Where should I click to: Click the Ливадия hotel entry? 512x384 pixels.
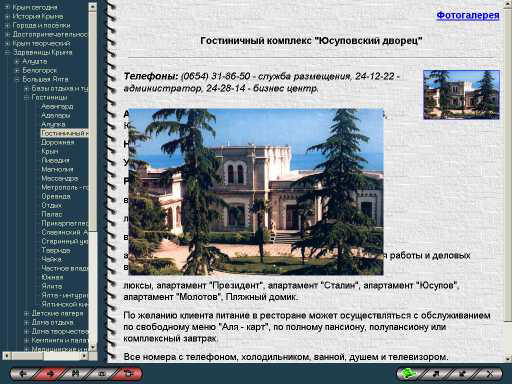pyautogui.click(x=55, y=160)
